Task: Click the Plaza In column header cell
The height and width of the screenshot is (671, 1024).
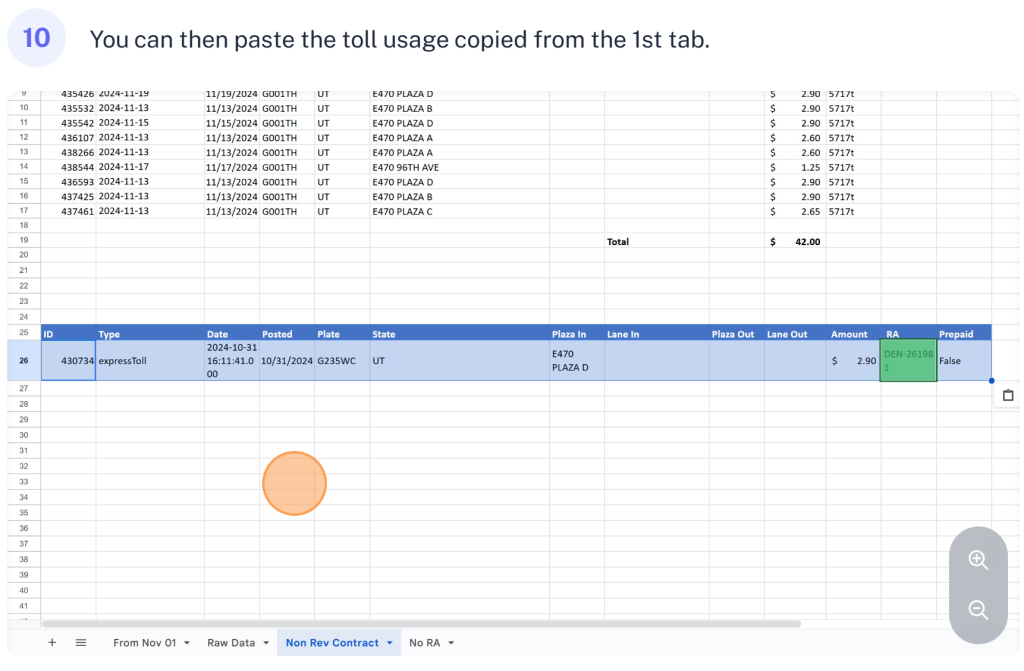Action: pos(576,334)
